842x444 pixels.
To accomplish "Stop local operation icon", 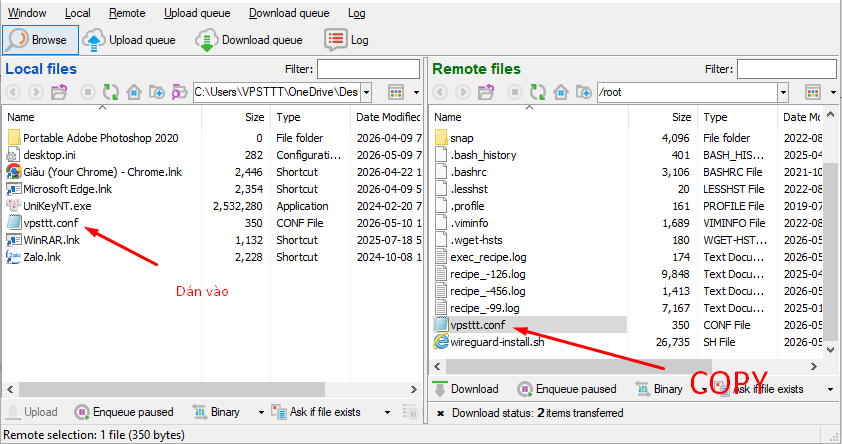I will (x=88, y=92).
